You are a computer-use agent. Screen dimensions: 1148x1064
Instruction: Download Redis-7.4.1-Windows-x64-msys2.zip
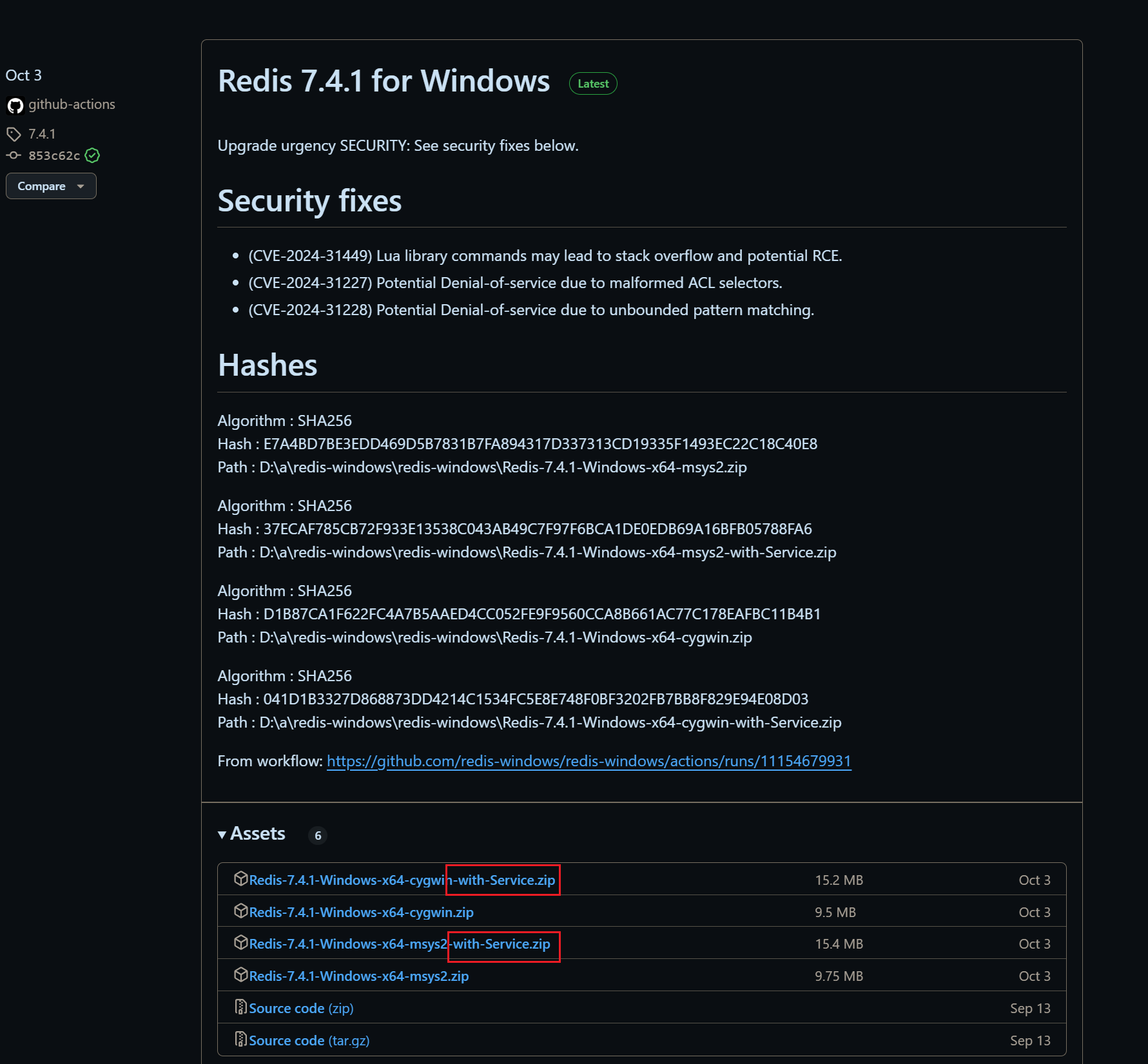[x=359, y=976]
